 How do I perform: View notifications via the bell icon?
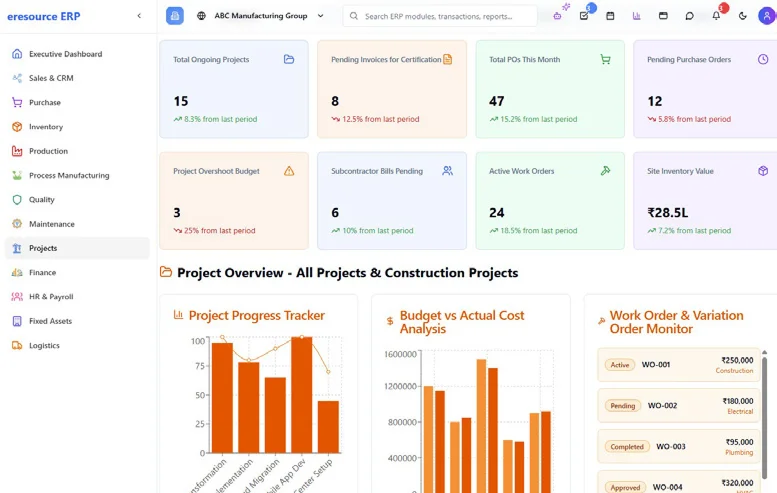point(716,16)
